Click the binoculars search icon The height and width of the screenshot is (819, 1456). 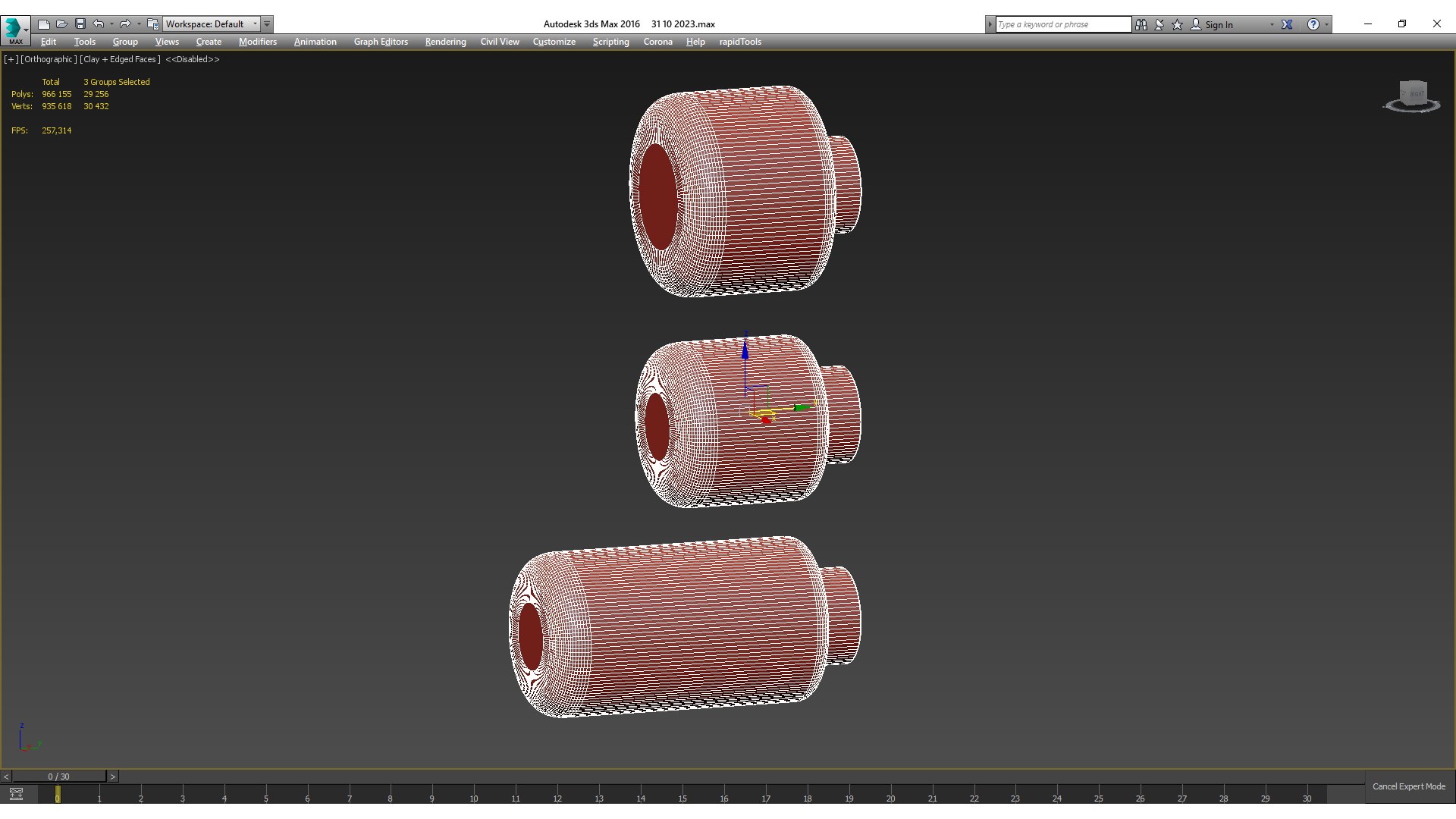click(x=1141, y=24)
